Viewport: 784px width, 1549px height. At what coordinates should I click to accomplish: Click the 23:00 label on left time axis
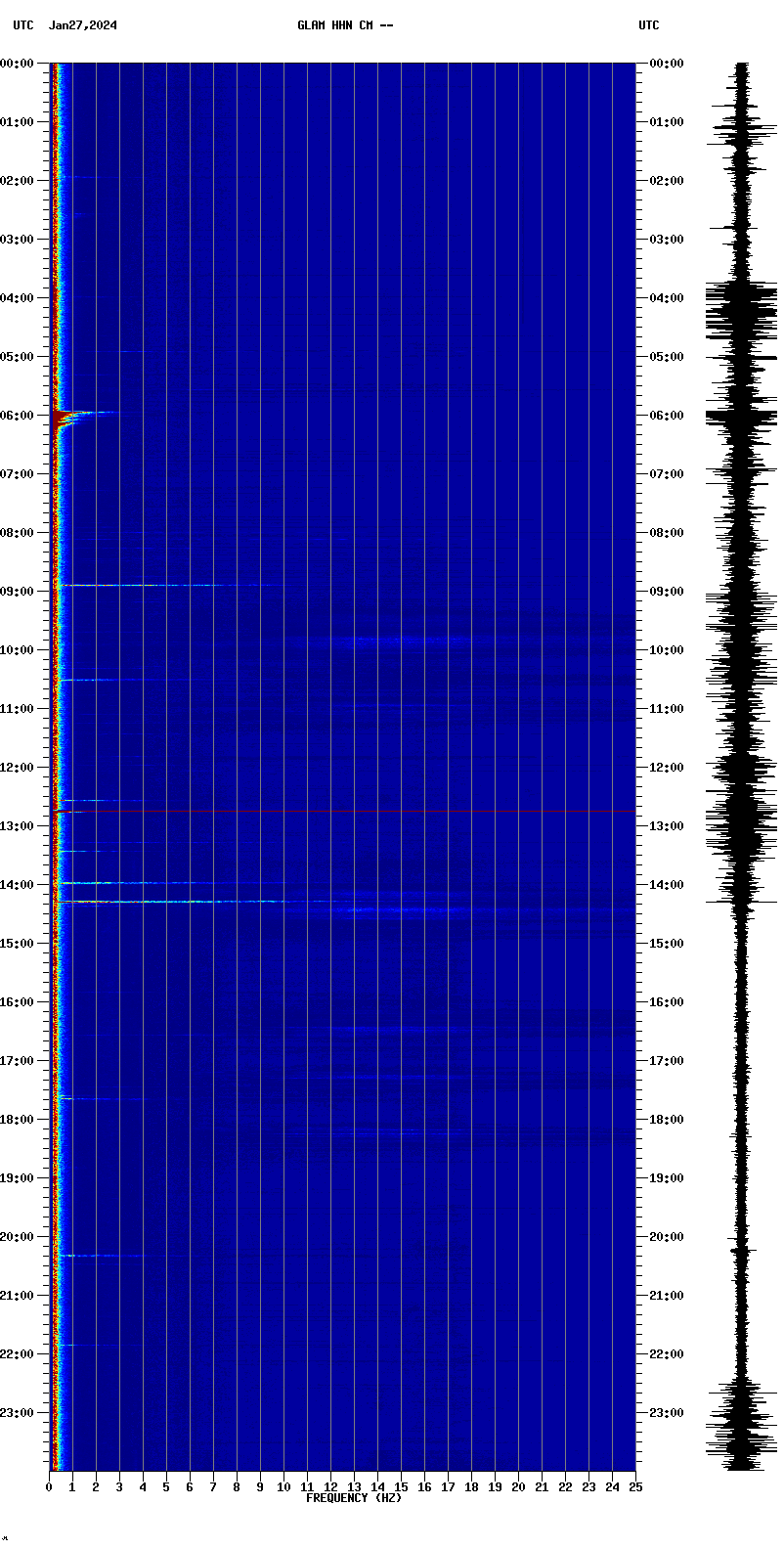(x=18, y=1413)
